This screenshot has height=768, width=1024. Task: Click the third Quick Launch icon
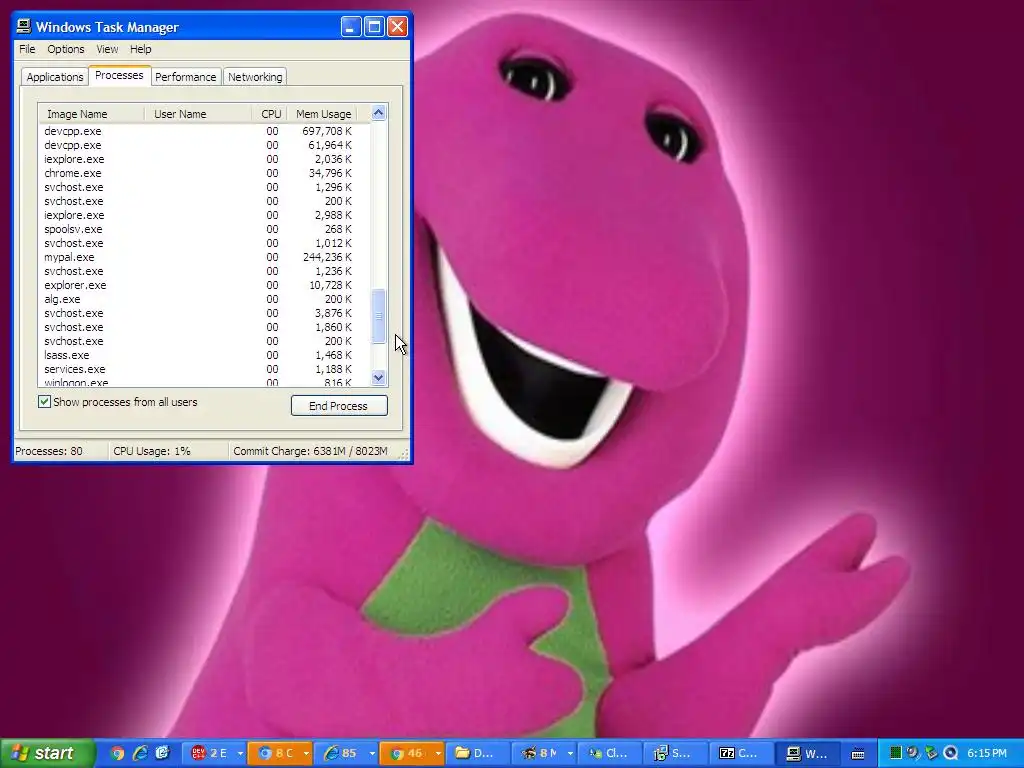point(162,753)
